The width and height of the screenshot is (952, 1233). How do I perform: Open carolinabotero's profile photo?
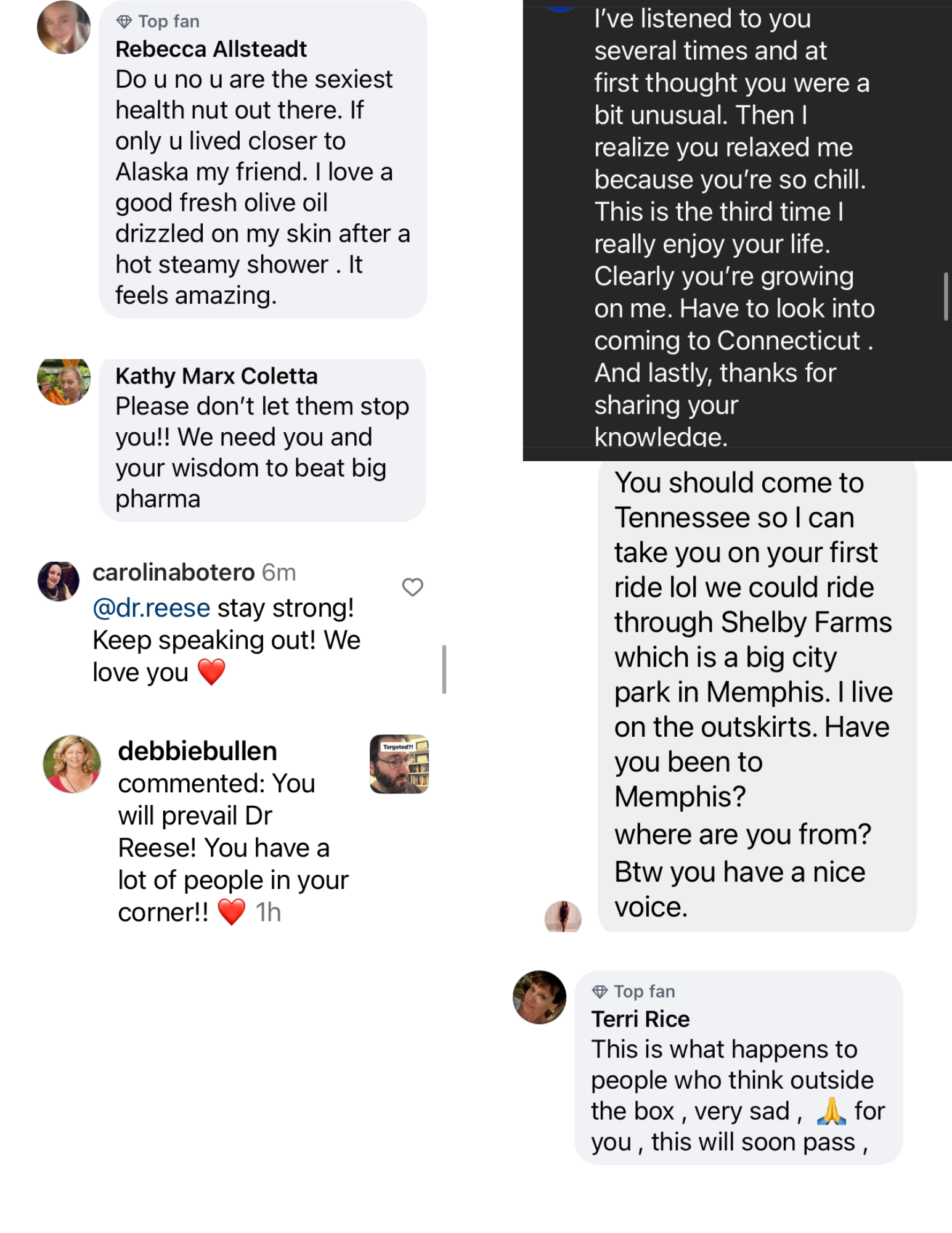click(59, 581)
